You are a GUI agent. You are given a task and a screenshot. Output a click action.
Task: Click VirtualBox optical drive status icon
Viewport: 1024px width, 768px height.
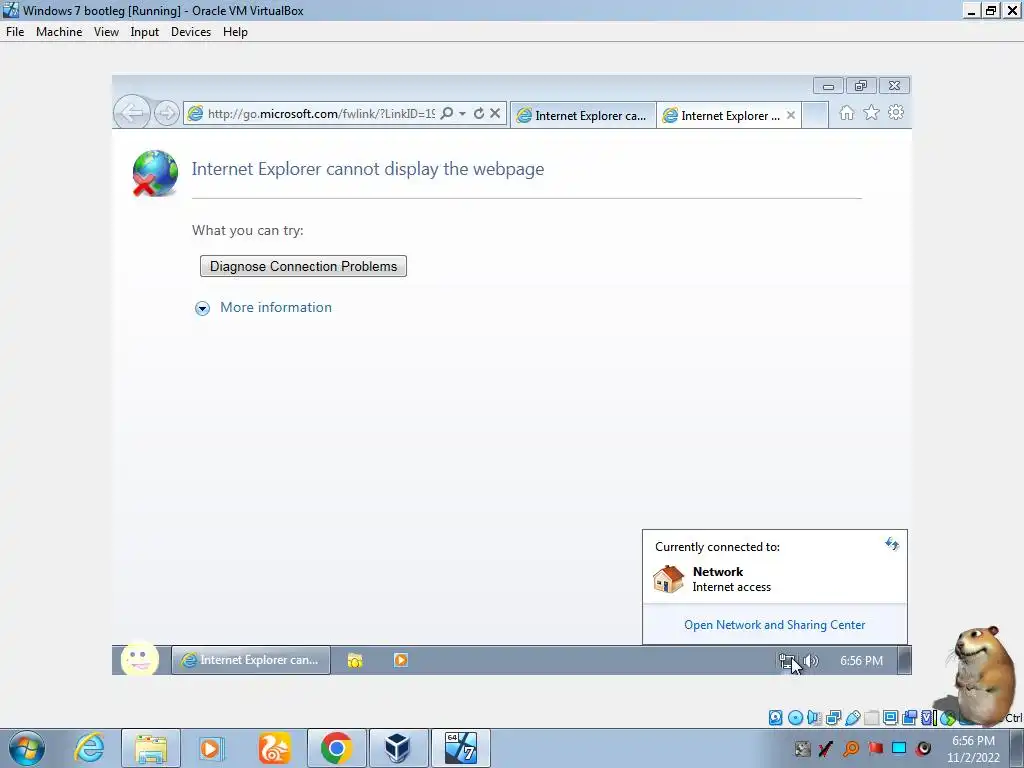tap(795, 718)
